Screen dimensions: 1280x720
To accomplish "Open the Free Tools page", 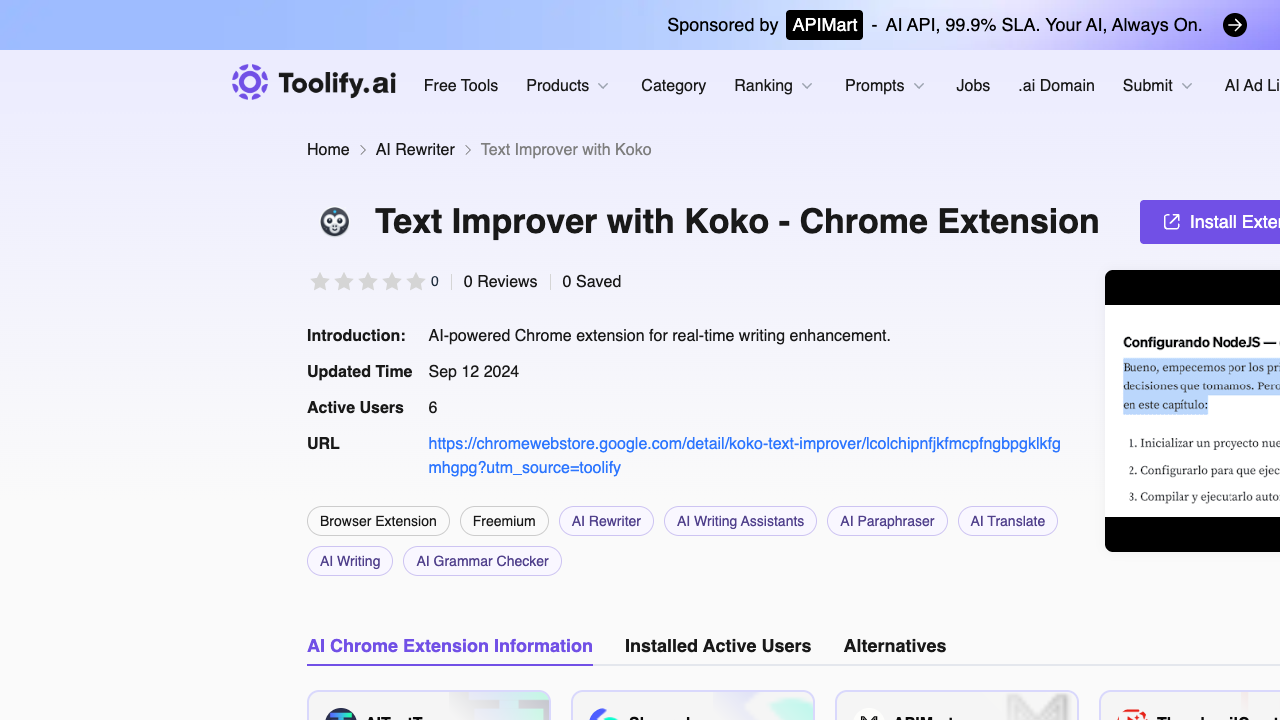I will pyautogui.click(x=461, y=86).
